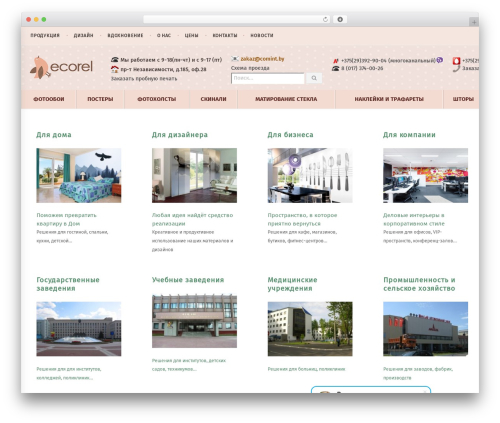
Task: Click the 8 (017) landline number
Action: click(x=362, y=68)
